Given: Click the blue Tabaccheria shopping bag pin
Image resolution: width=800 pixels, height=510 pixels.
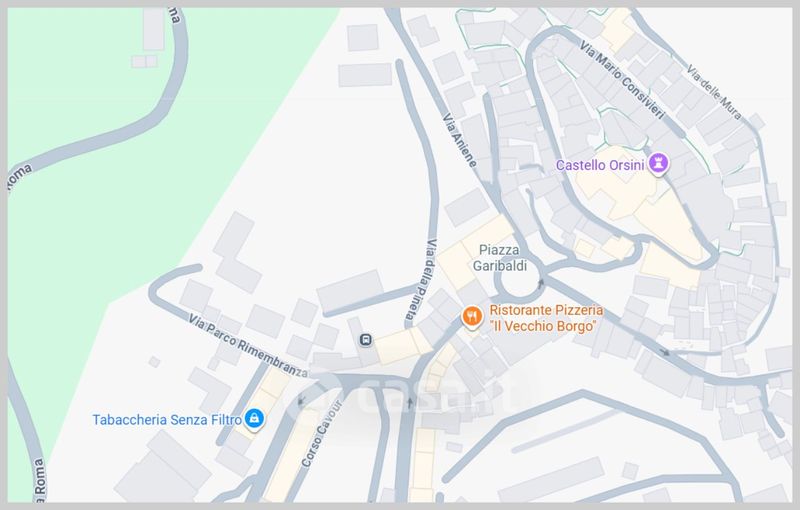Looking at the screenshot, I should [254, 419].
